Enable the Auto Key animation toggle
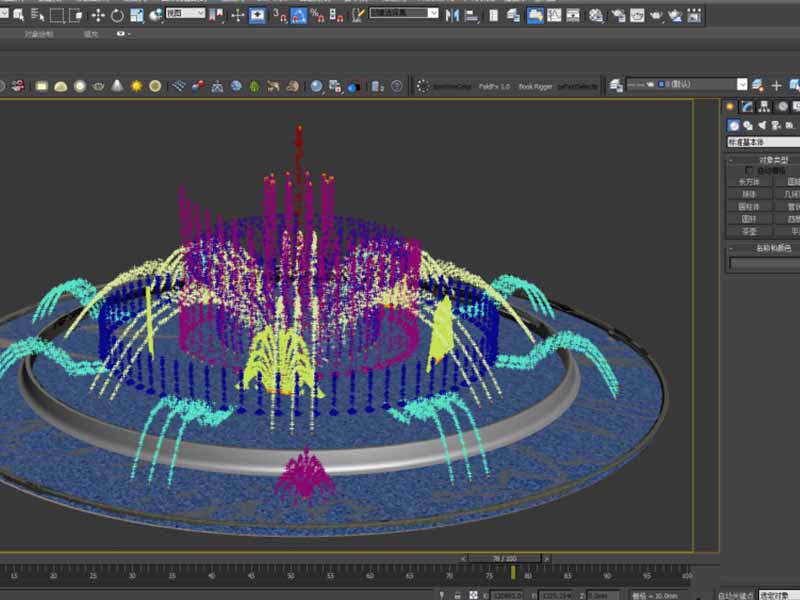800x600 pixels. coord(737,594)
